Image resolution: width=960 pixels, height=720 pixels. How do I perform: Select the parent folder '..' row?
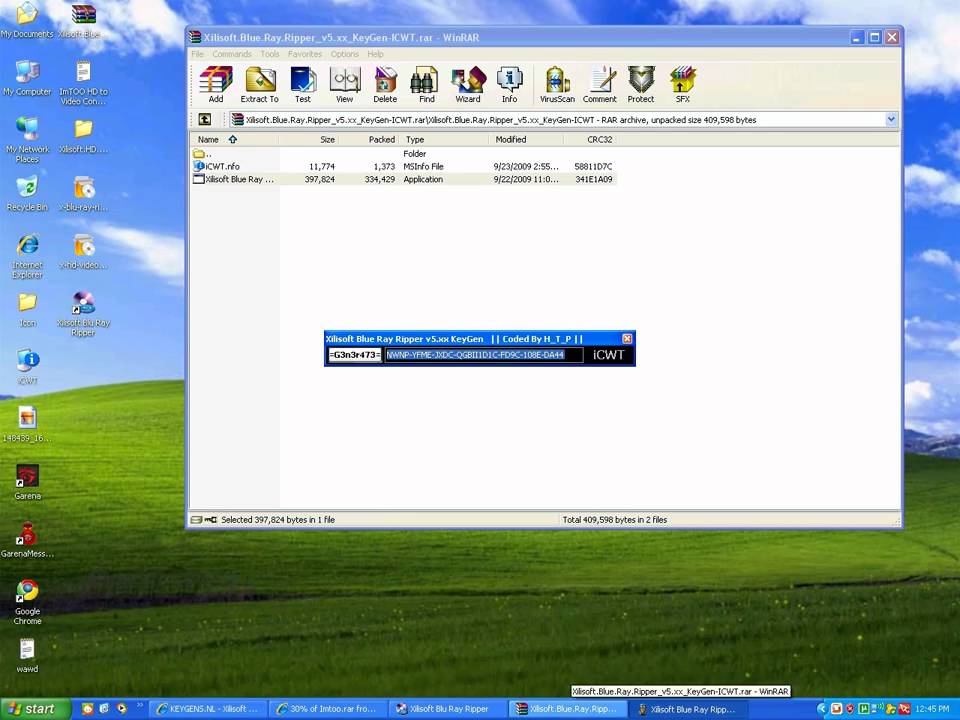pos(403,154)
